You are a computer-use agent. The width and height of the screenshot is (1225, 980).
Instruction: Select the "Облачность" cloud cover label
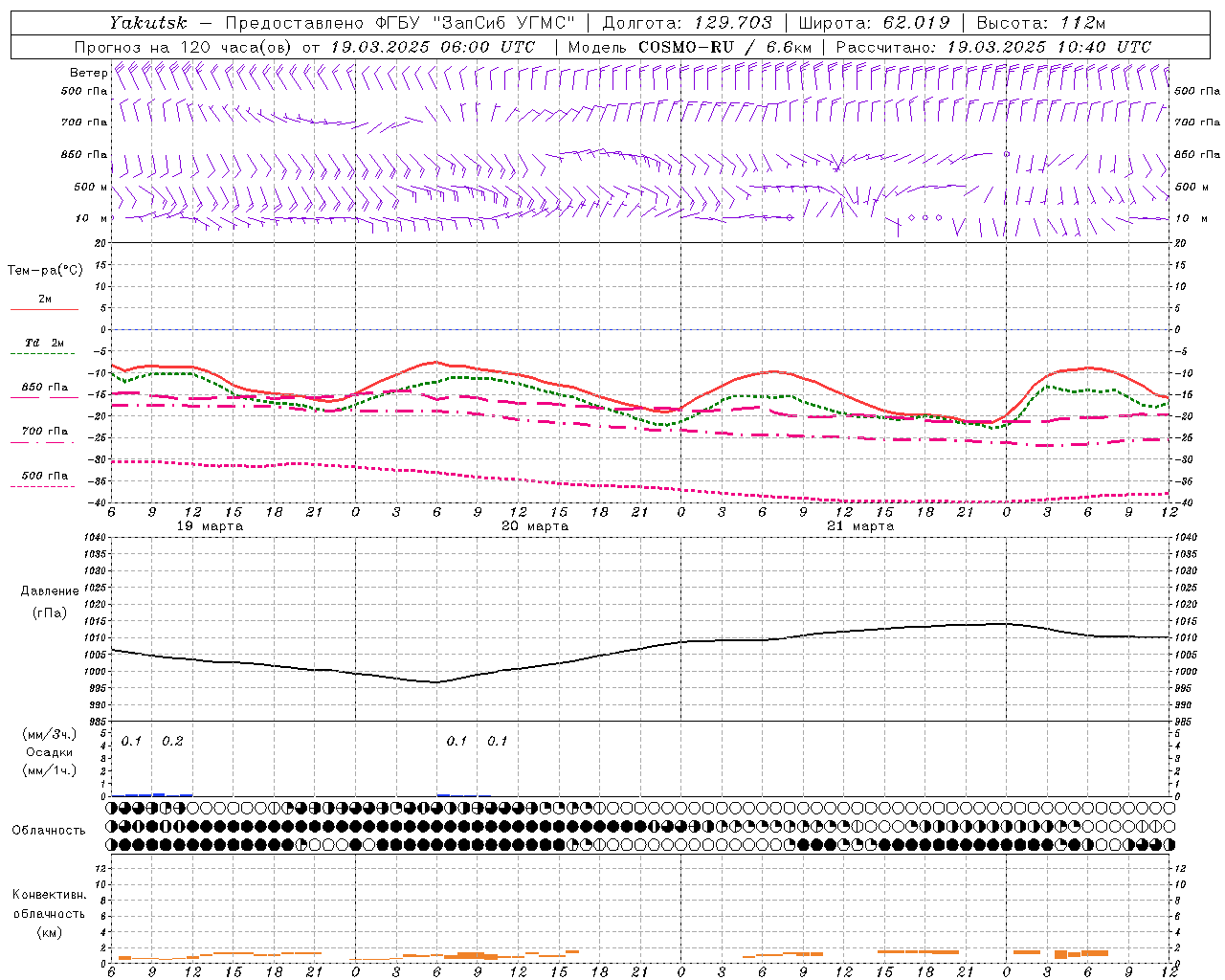tap(49, 830)
